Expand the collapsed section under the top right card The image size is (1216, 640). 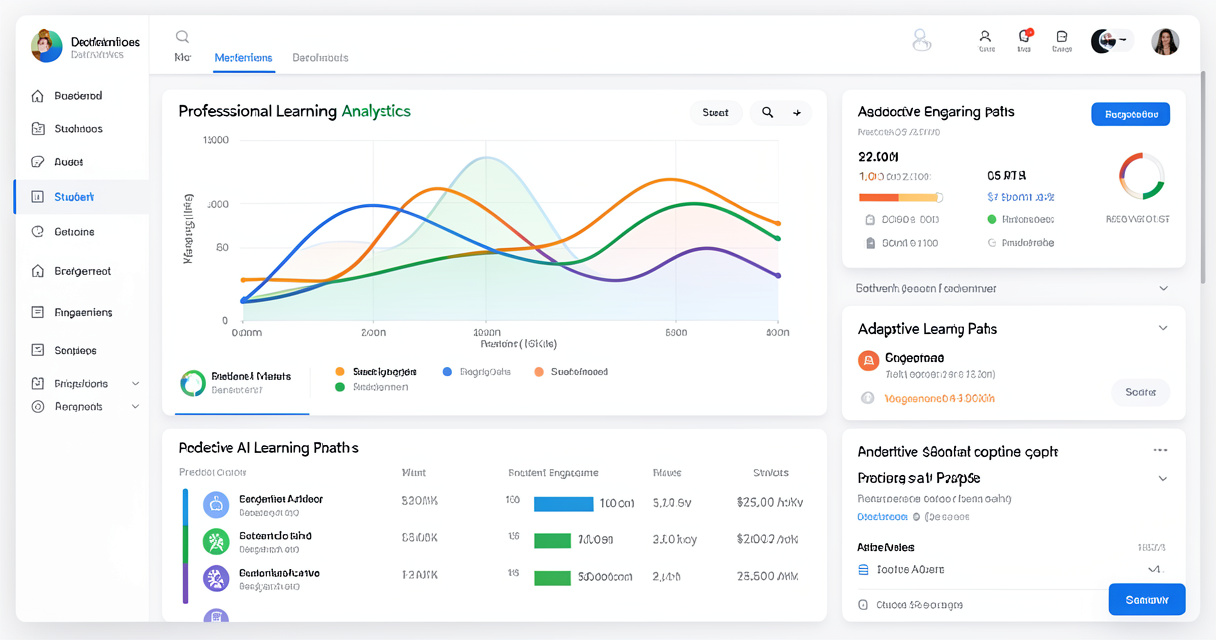point(1163,288)
